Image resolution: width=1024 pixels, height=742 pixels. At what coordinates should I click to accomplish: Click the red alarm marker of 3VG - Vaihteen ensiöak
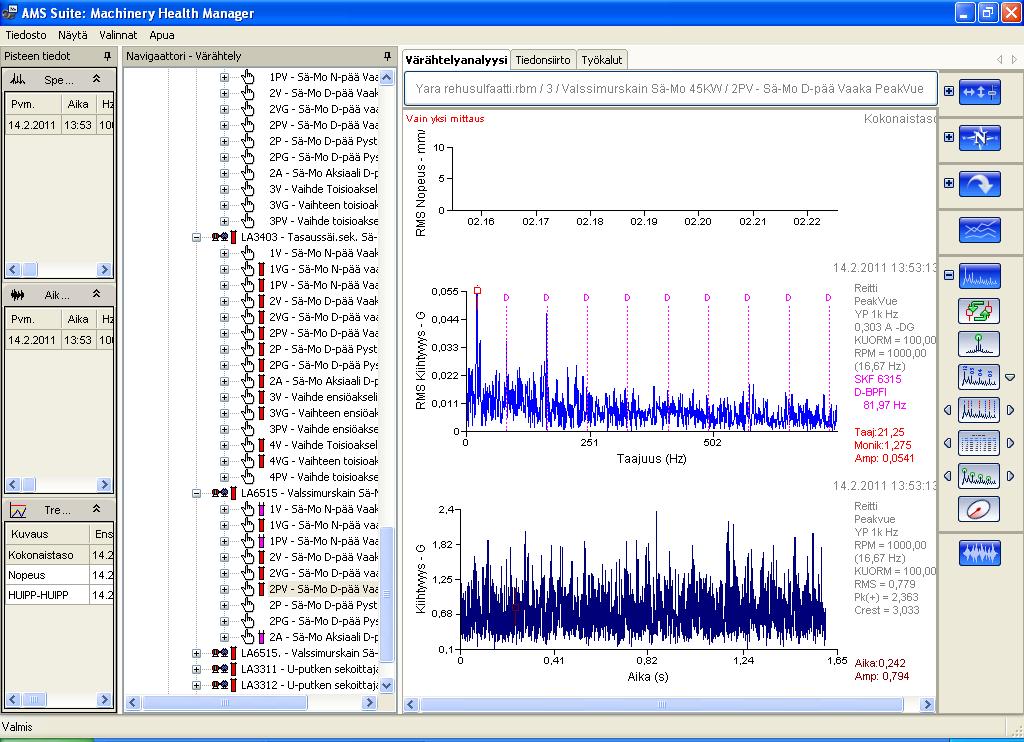click(x=261, y=413)
